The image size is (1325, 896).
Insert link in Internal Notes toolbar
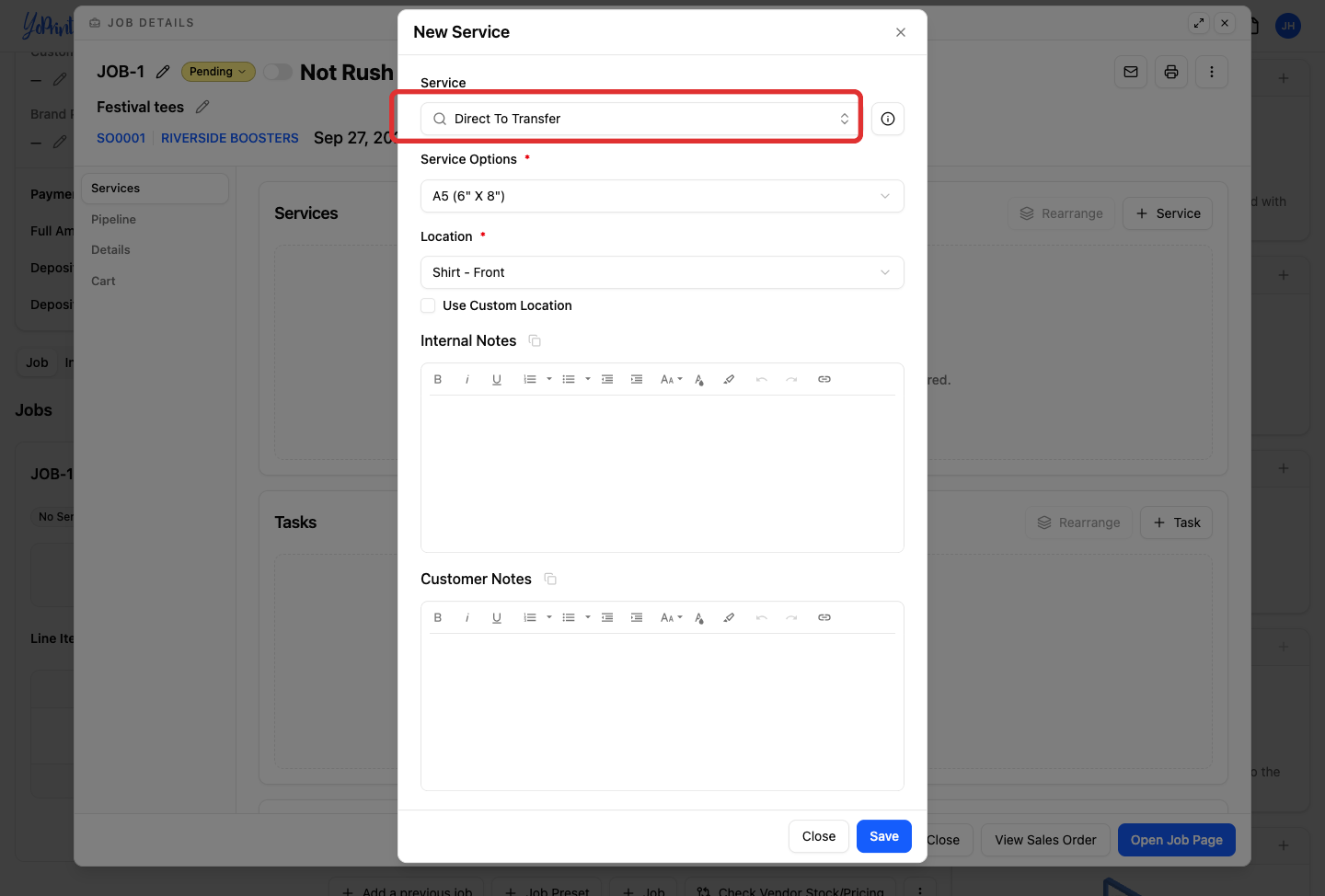click(x=824, y=379)
